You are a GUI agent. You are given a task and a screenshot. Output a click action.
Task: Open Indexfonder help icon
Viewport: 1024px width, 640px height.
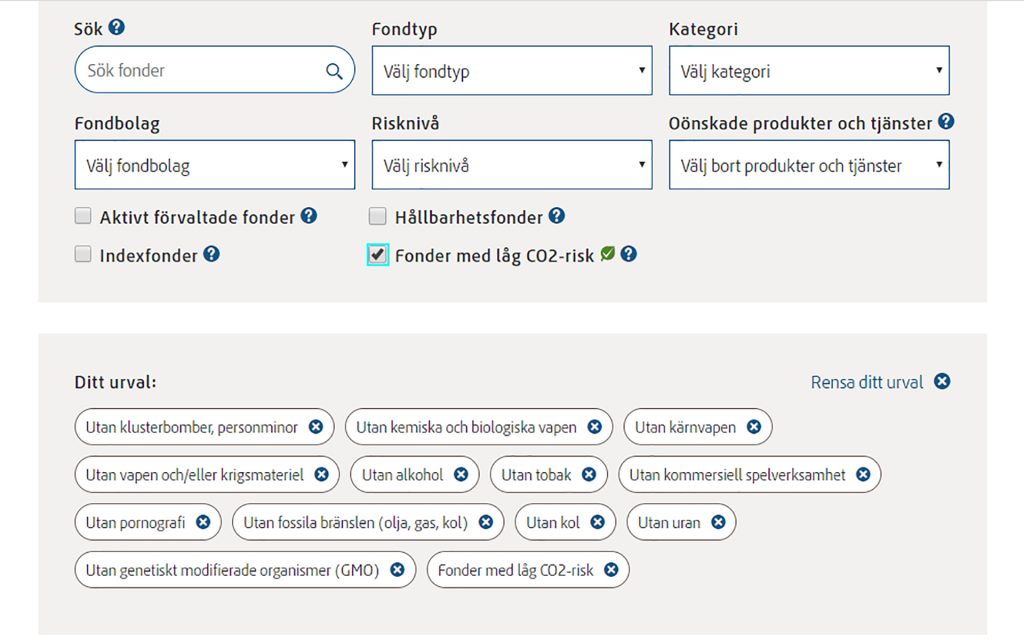click(x=212, y=254)
